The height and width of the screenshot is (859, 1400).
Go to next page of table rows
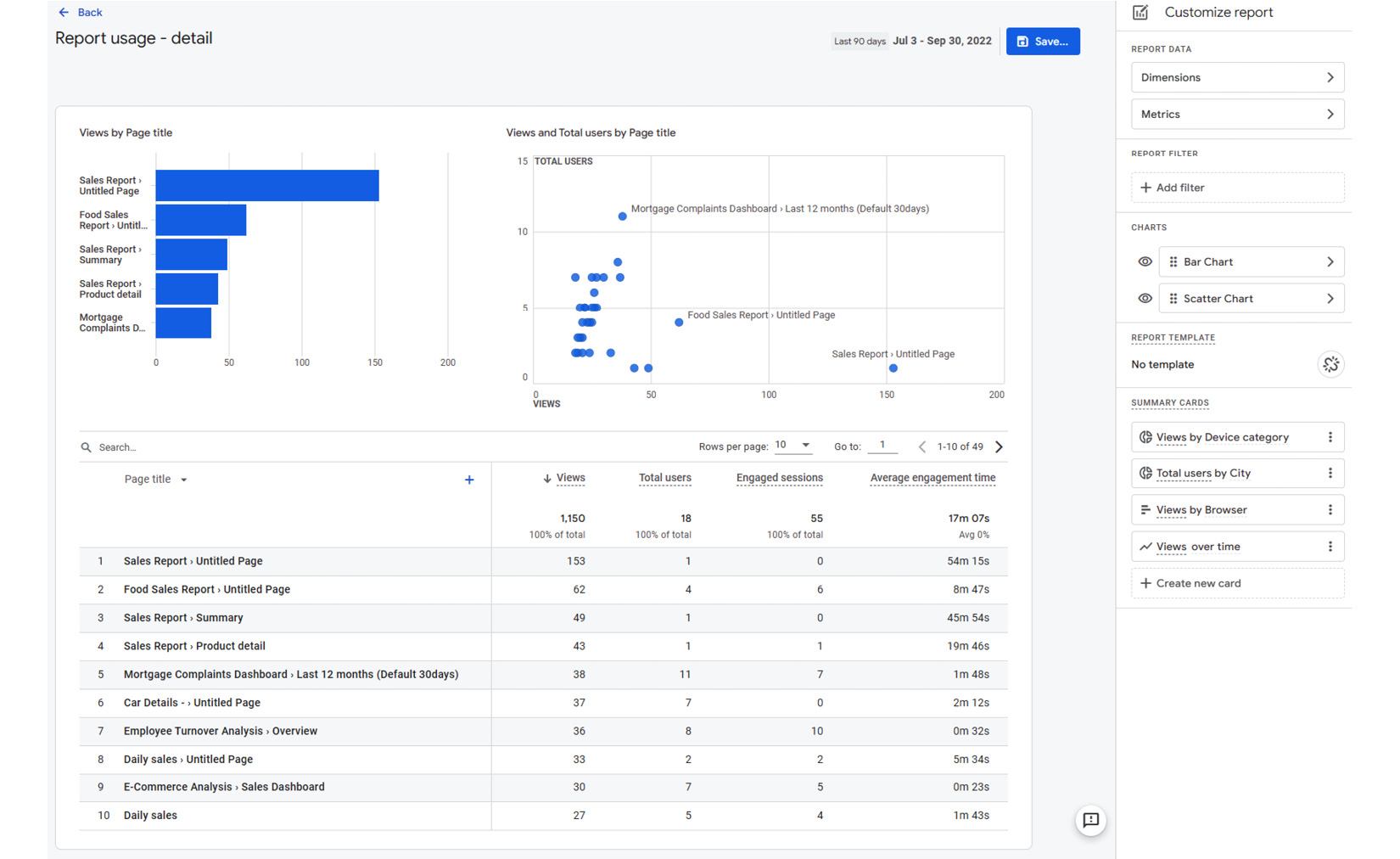999,446
